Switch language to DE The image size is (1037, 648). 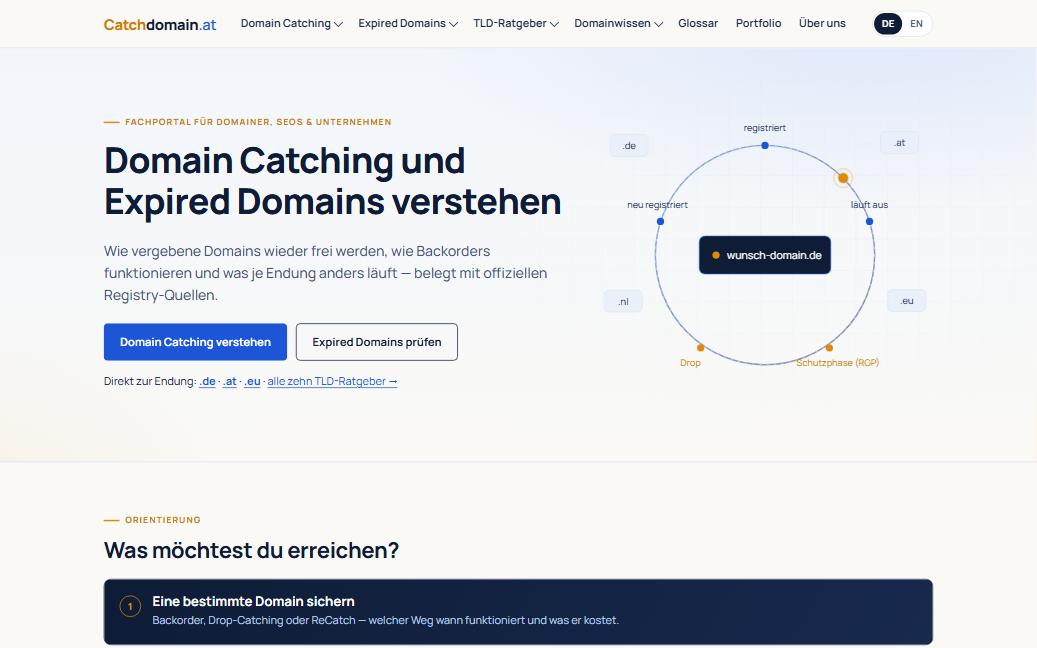888,24
